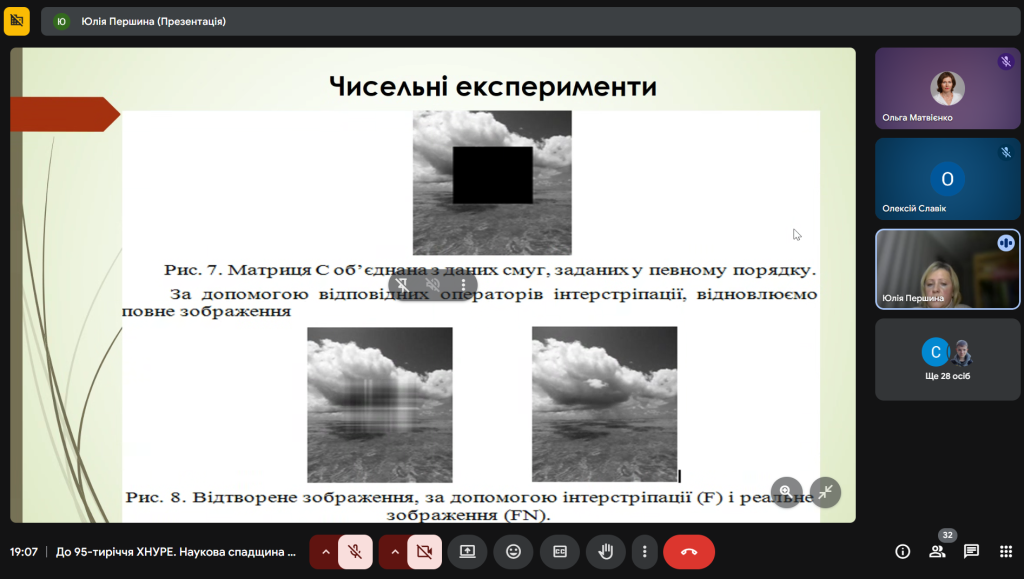Exit fullscreen view of the presentation

pos(825,492)
